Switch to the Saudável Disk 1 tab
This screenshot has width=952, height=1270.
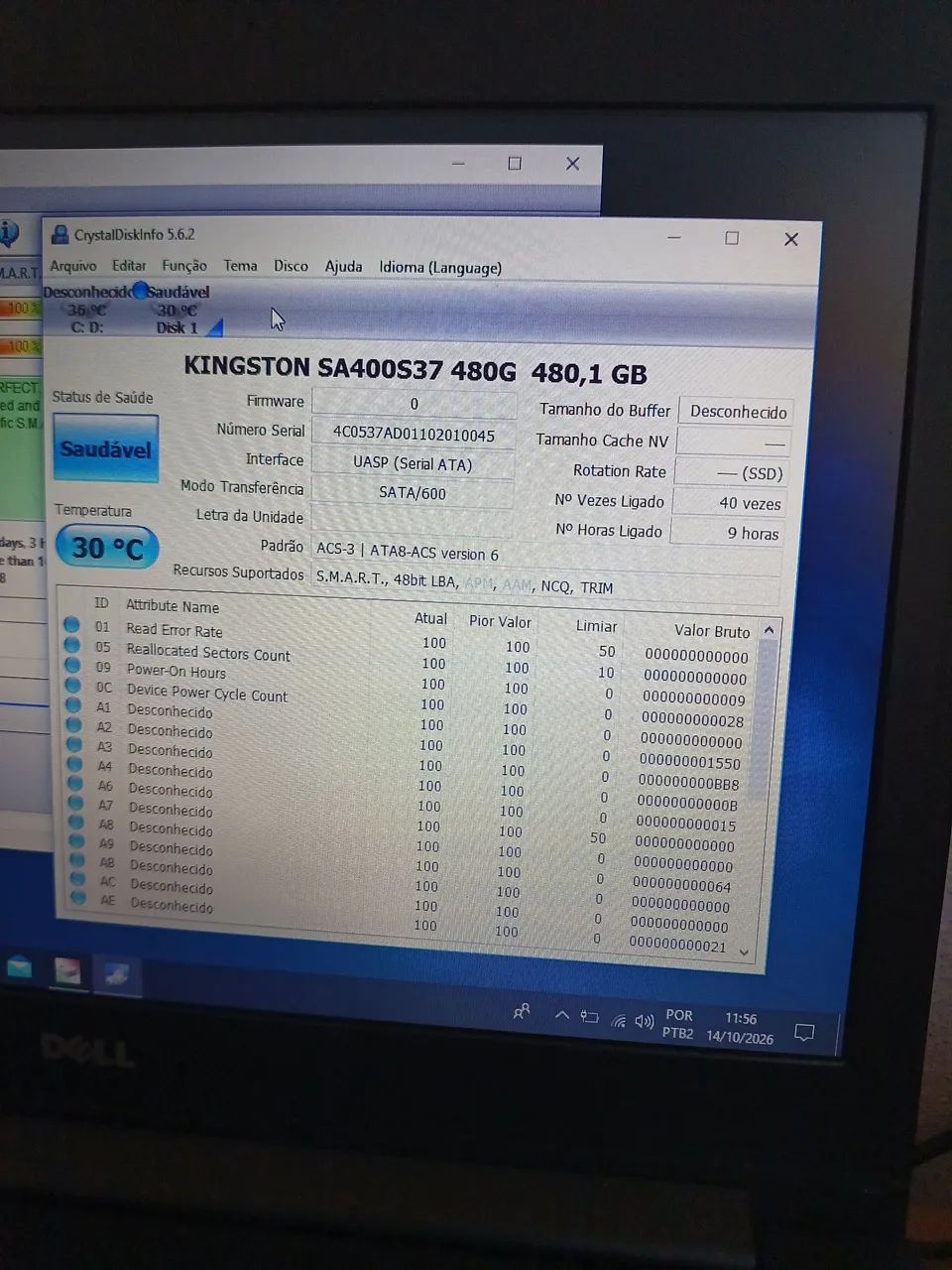pos(178,310)
